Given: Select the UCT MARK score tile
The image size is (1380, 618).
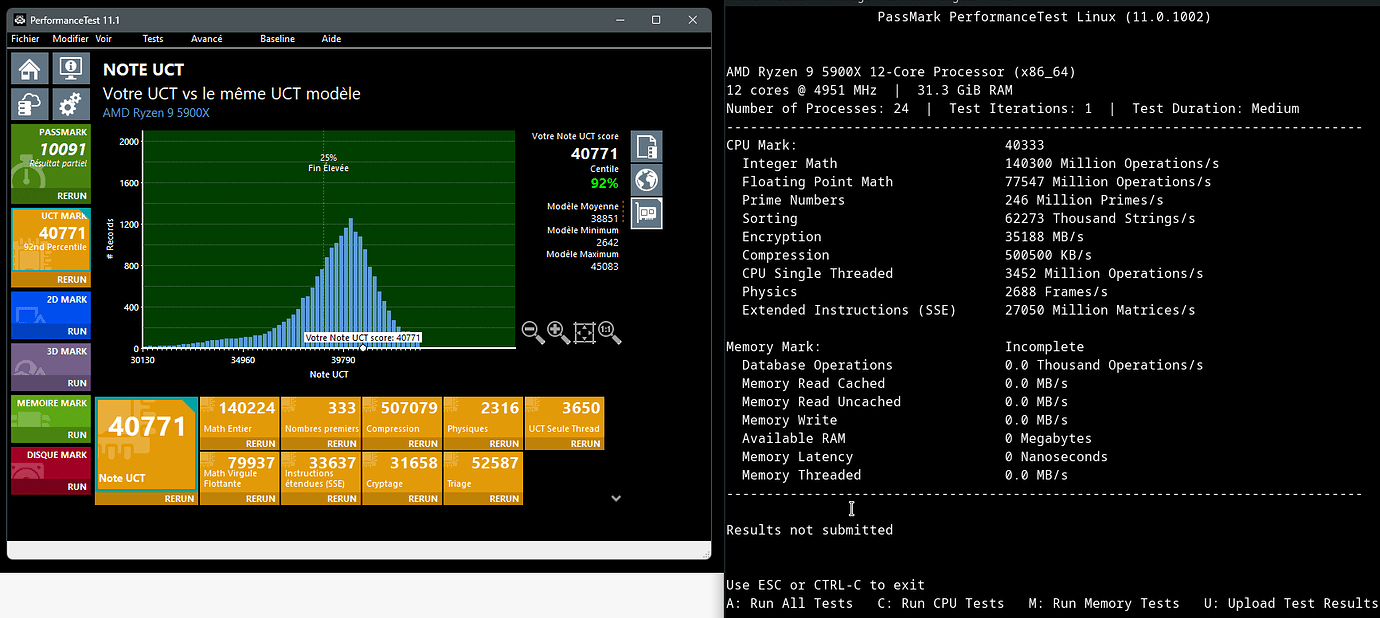Looking at the screenshot, I should [50, 240].
